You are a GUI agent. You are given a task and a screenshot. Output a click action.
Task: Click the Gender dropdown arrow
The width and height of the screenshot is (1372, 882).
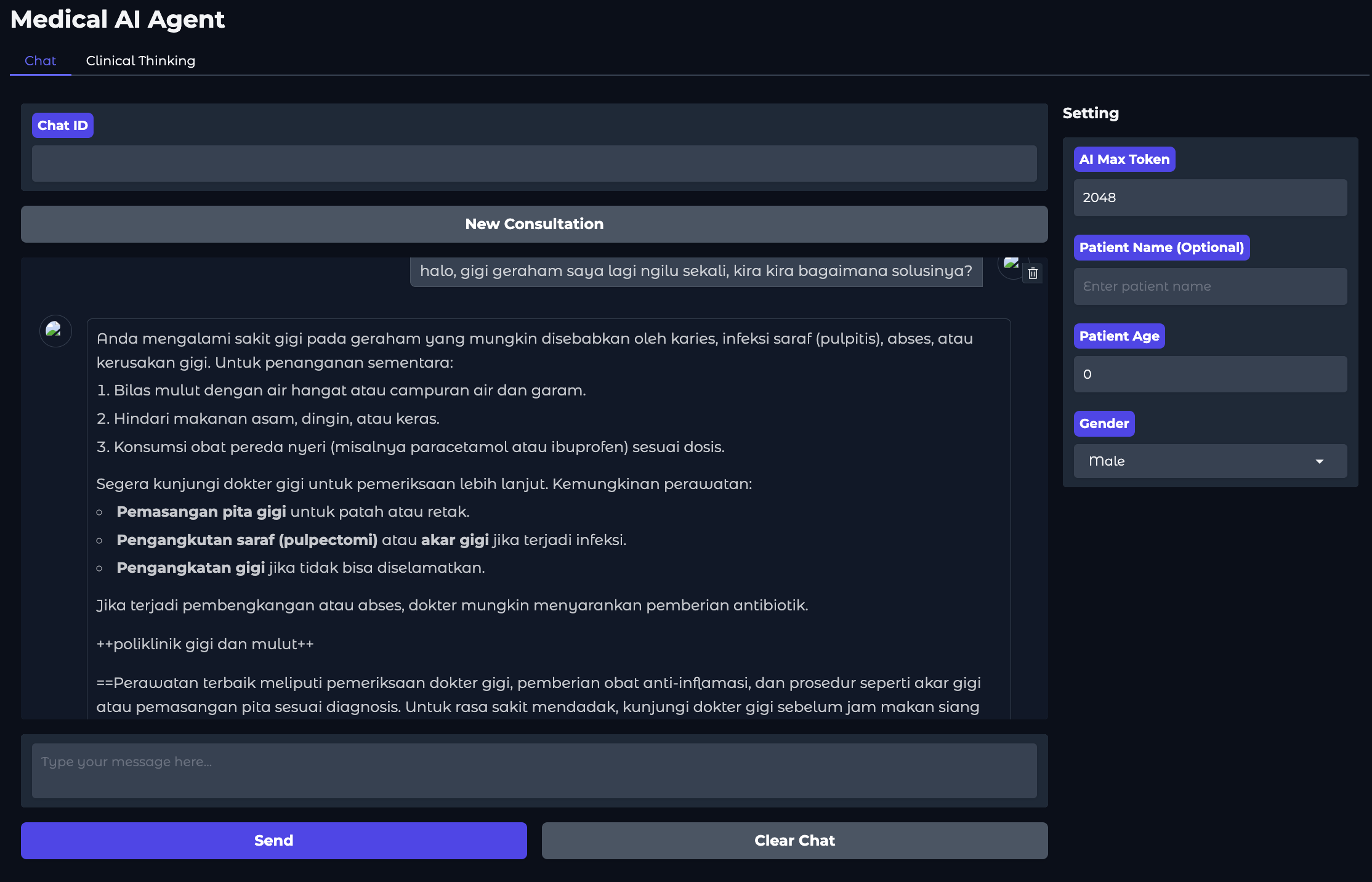pos(1319,461)
